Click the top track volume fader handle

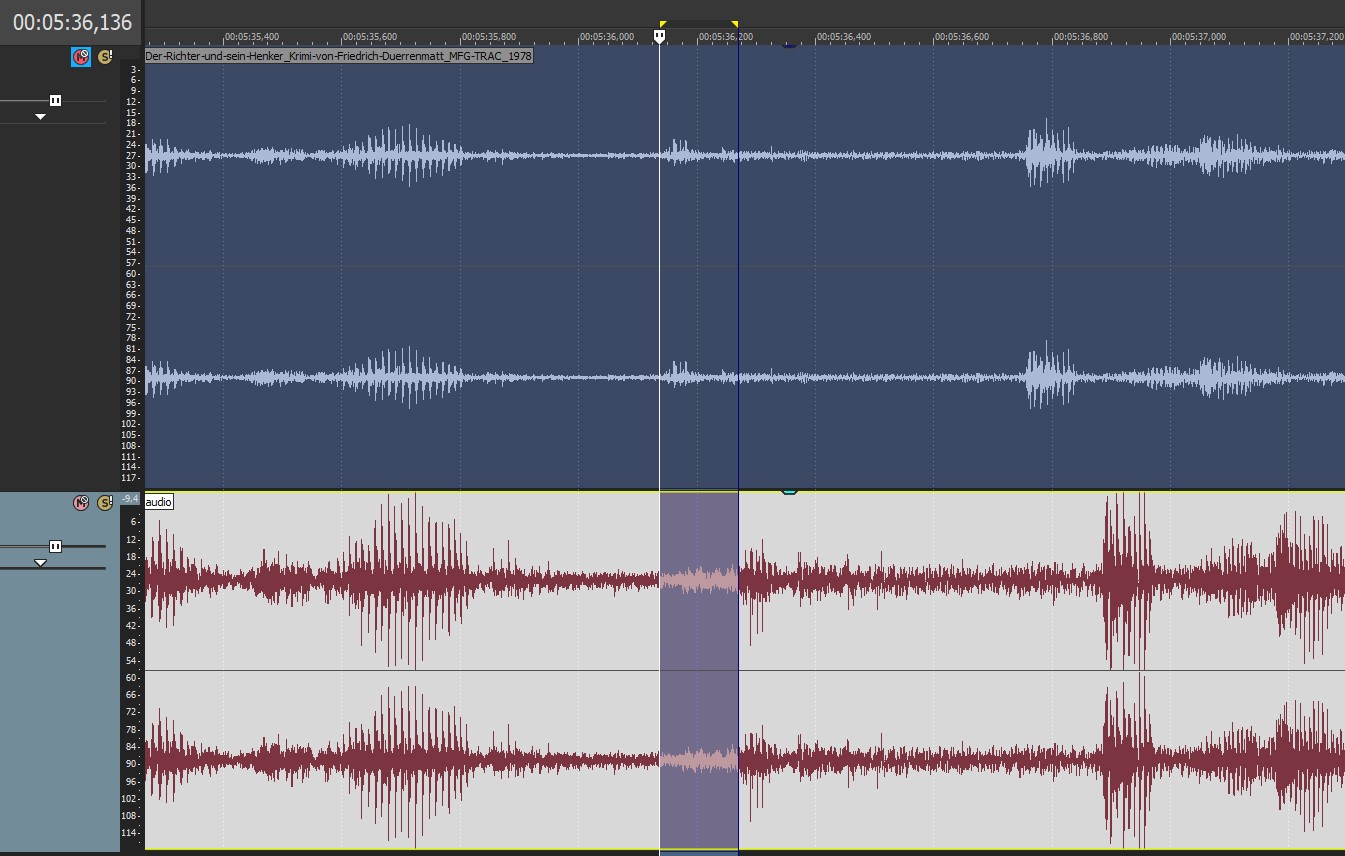coord(55,101)
